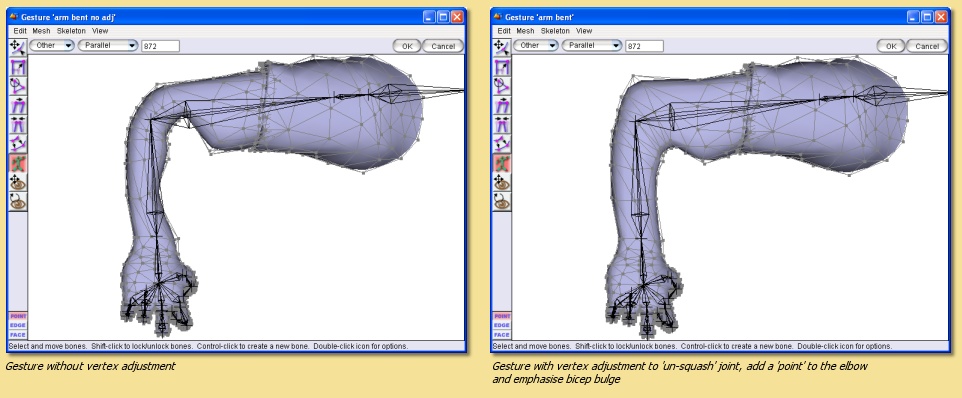
Task: Open View menu in 'arm bent no adj' window
Action: [100, 31]
